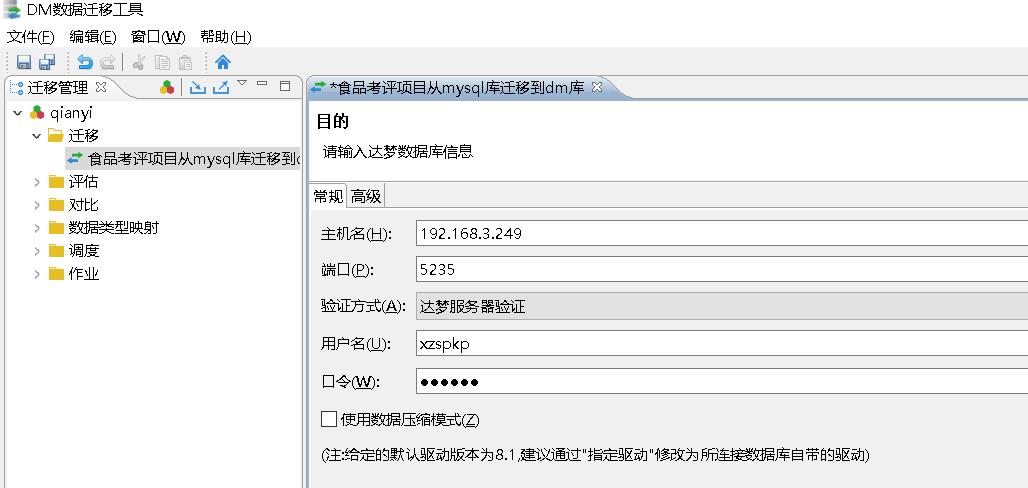
Task: Click the 主机名(H) label
Action: coord(355,234)
